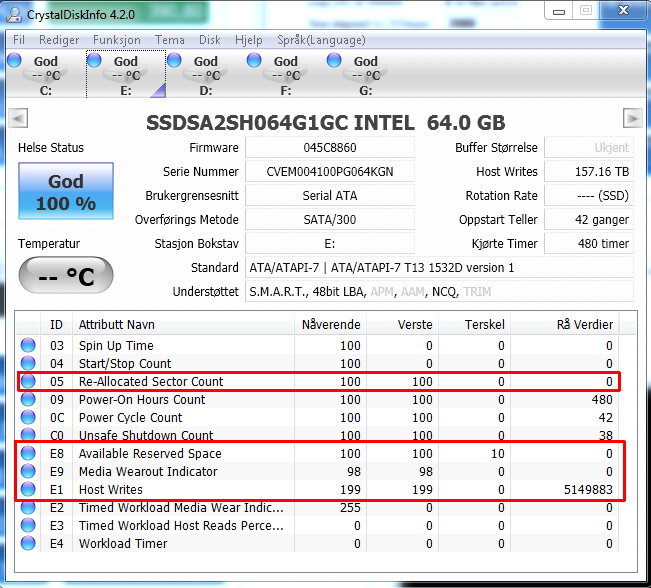Click the Understøttet features field
Image resolution: width=651 pixels, height=588 pixels.
pos(439,292)
